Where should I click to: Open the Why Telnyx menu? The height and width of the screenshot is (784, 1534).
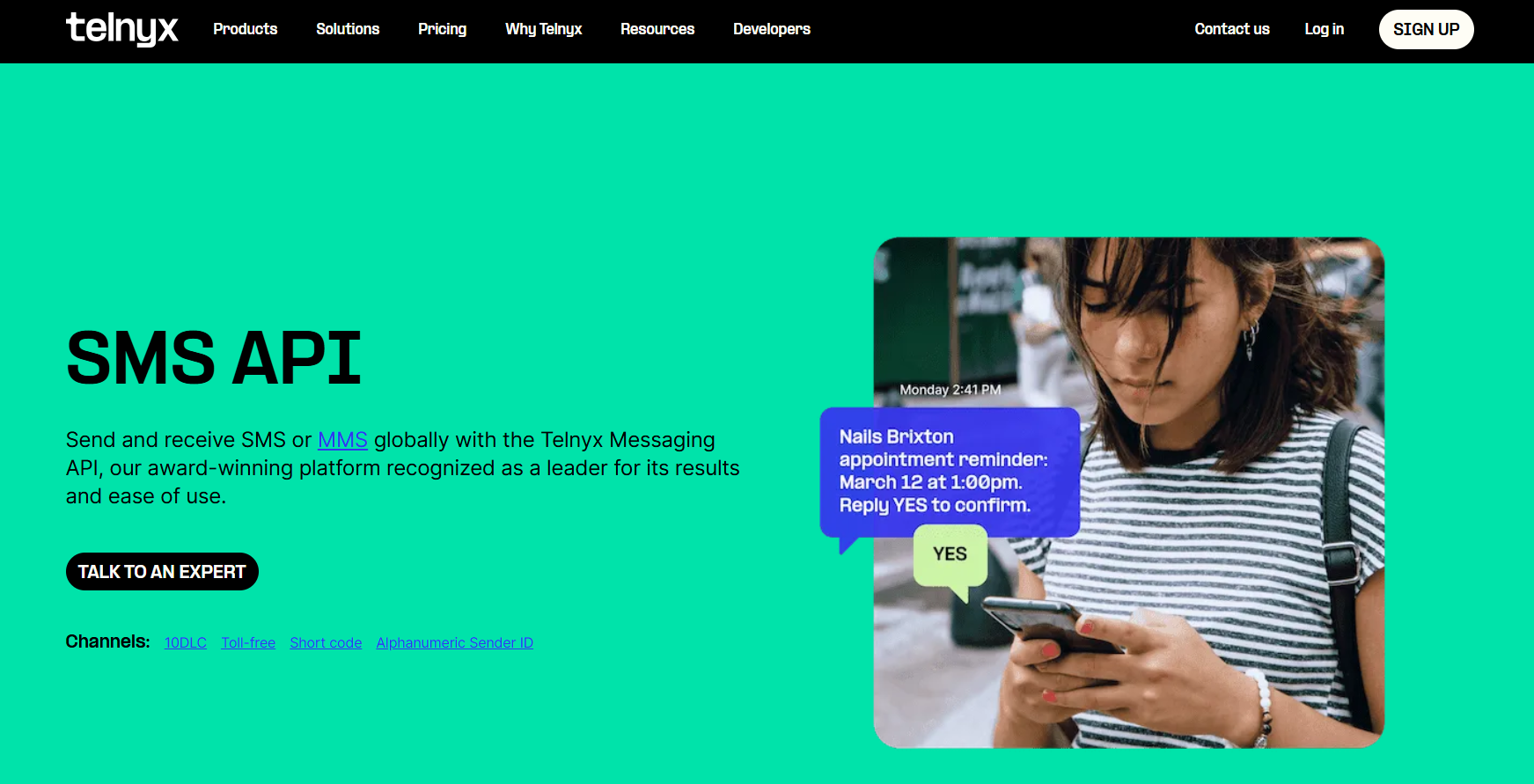click(544, 29)
